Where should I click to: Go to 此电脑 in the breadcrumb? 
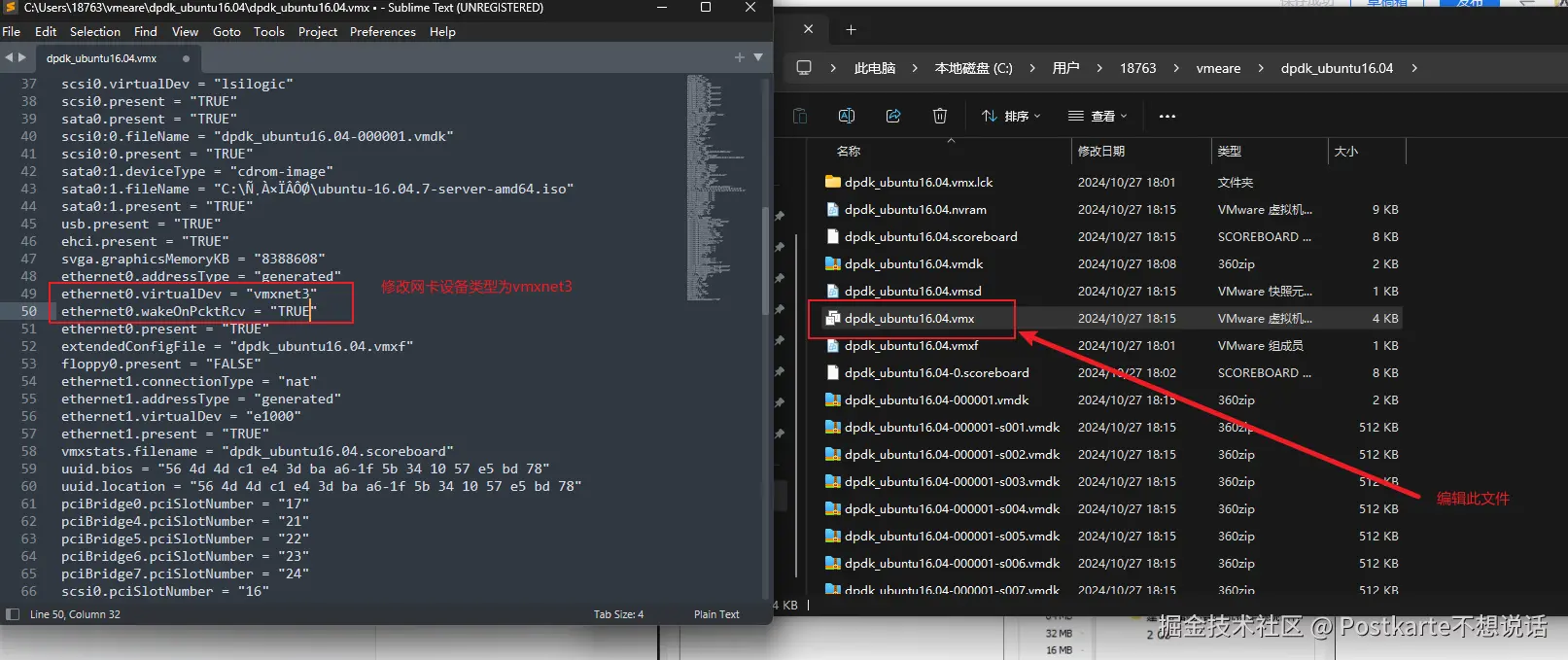875,68
